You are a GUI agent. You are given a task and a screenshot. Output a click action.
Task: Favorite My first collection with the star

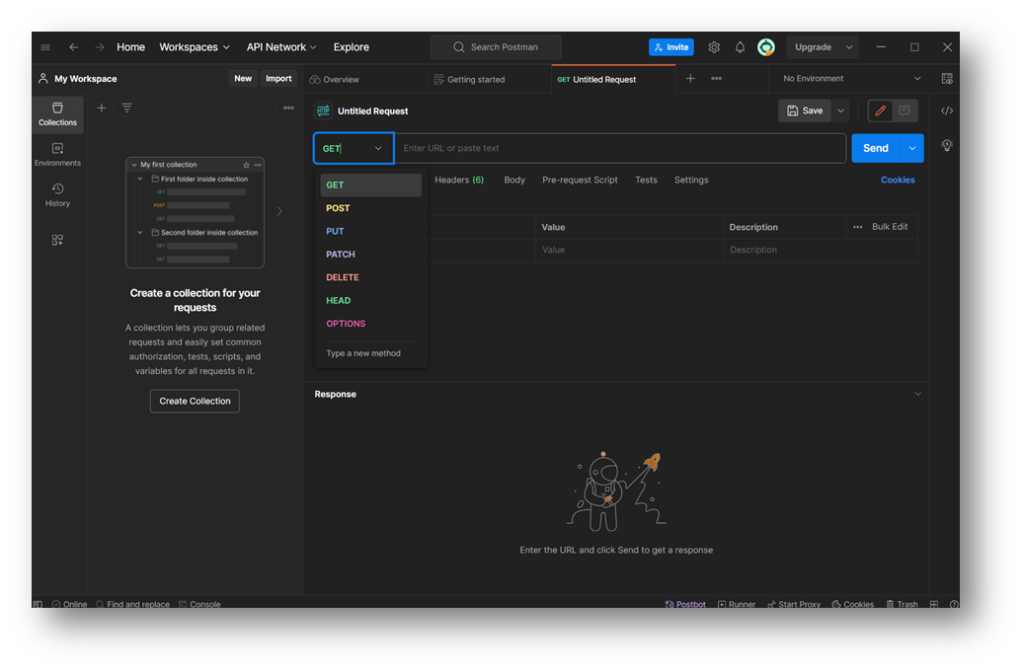click(244, 165)
